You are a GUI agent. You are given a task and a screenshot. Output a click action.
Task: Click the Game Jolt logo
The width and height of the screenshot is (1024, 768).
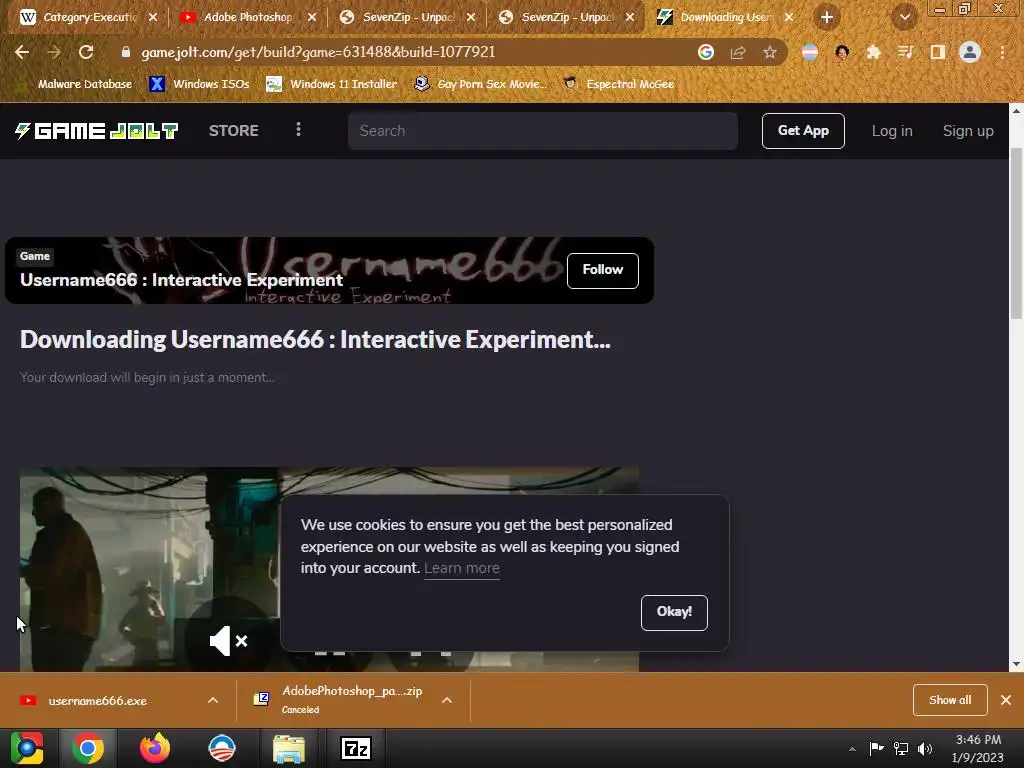click(97, 131)
